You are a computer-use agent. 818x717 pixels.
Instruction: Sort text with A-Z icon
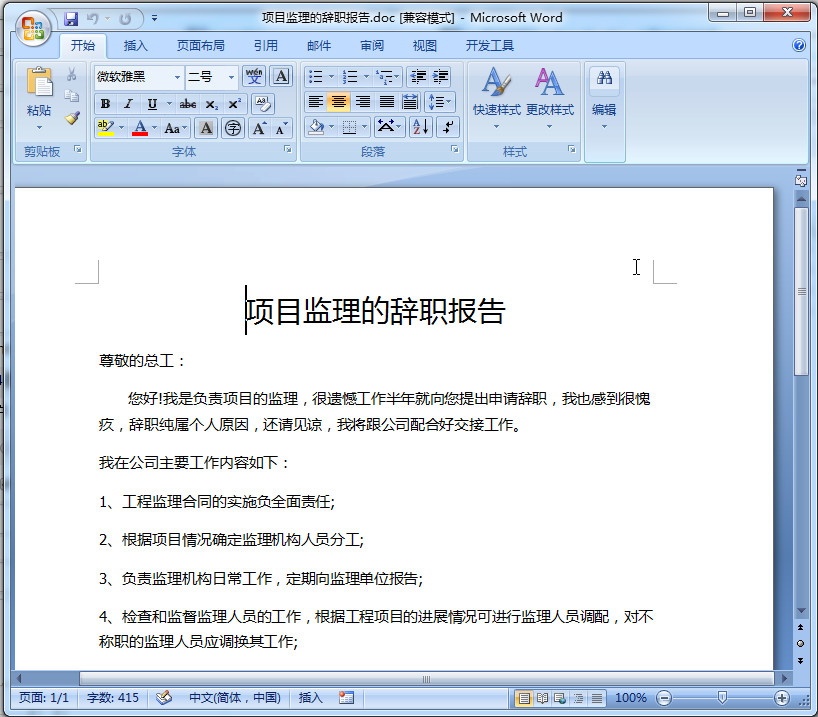coord(420,126)
